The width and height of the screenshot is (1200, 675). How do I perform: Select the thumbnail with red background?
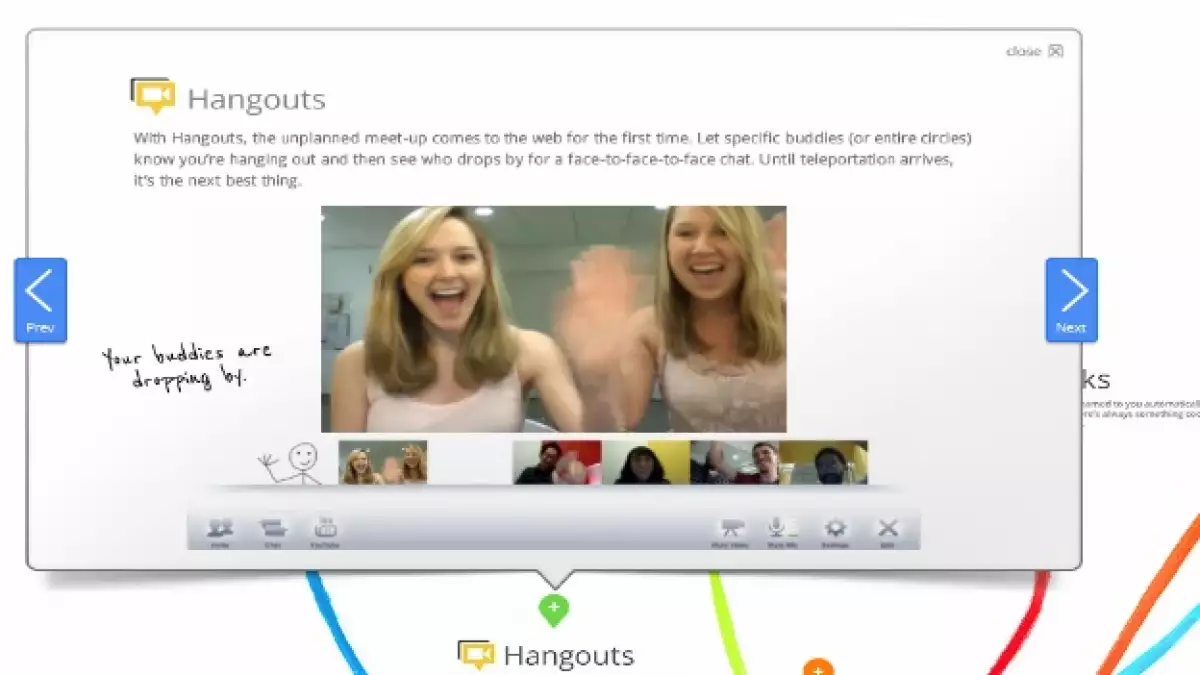[557, 462]
